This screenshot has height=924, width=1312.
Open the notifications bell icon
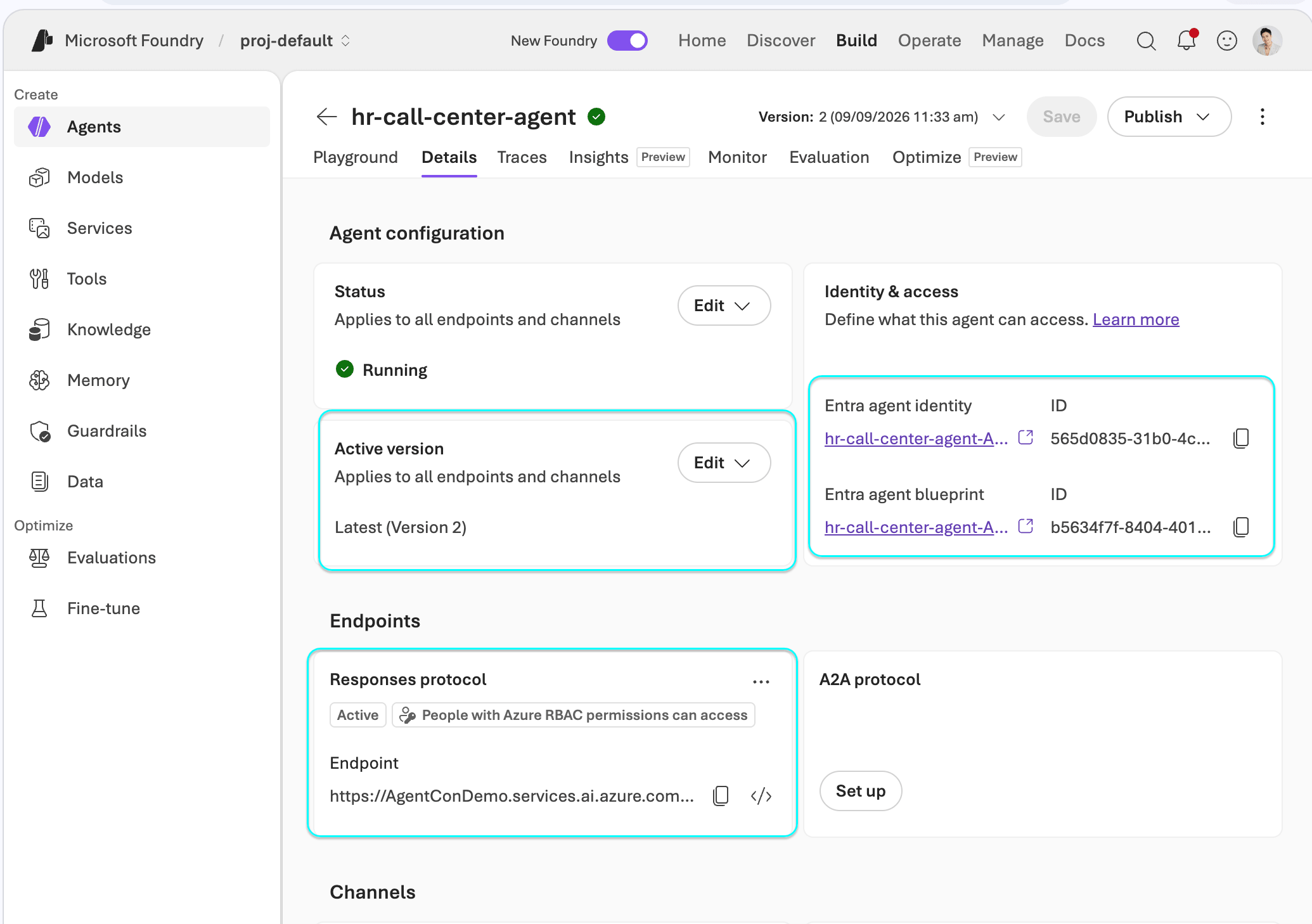(x=1187, y=41)
